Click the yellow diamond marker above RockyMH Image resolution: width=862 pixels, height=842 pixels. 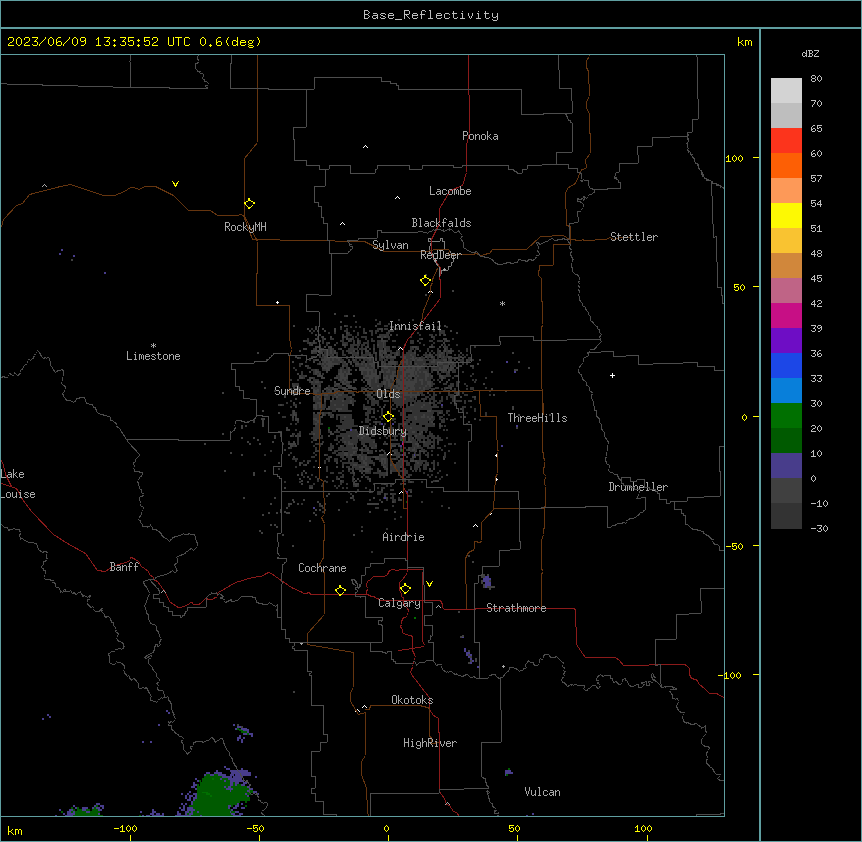coord(250,204)
